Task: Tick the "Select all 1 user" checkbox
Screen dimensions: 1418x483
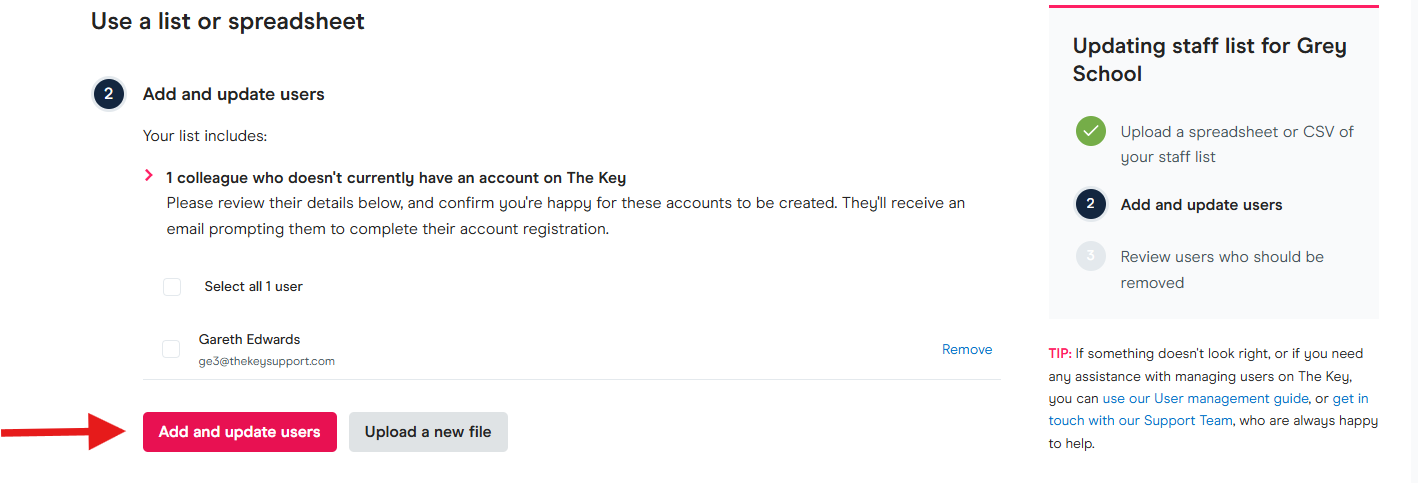Action: [x=172, y=287]
